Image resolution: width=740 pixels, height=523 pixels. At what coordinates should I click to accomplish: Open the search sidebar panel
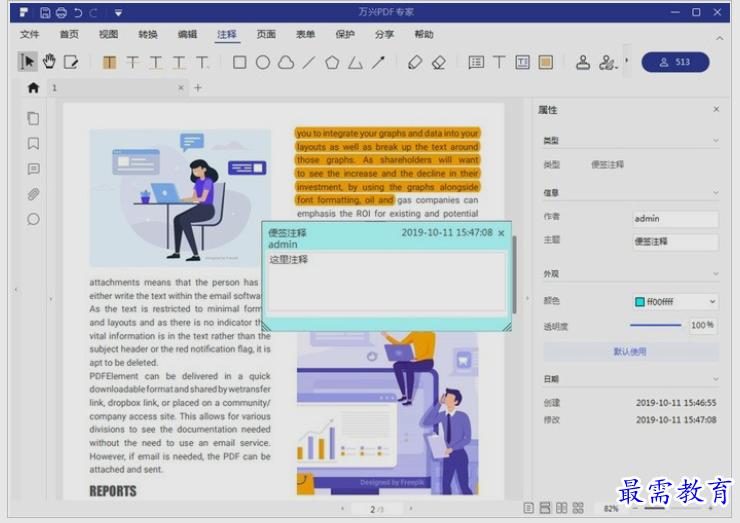[34, 219]
